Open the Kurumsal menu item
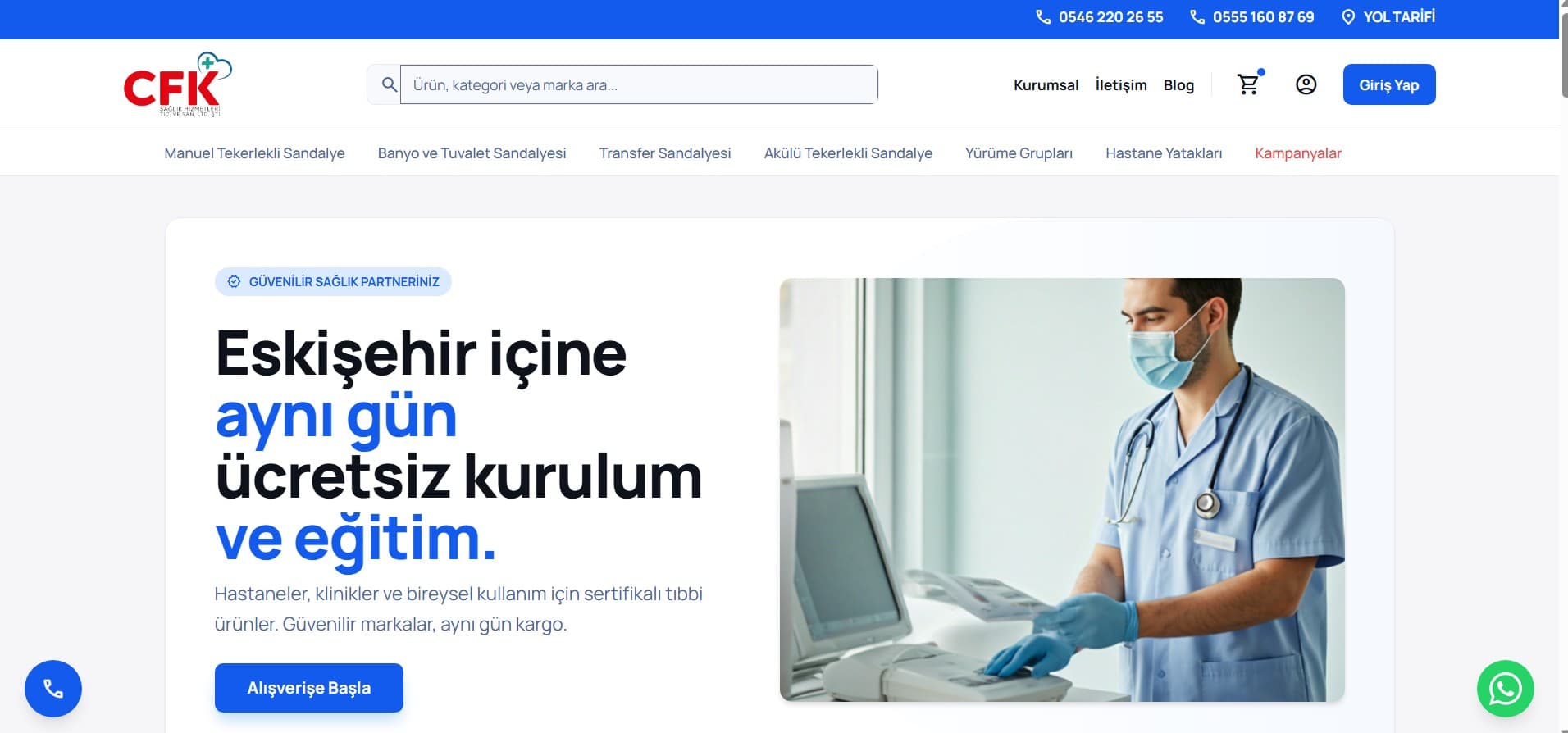Viewport: 1568px width, 733px height. point(1046,85)
